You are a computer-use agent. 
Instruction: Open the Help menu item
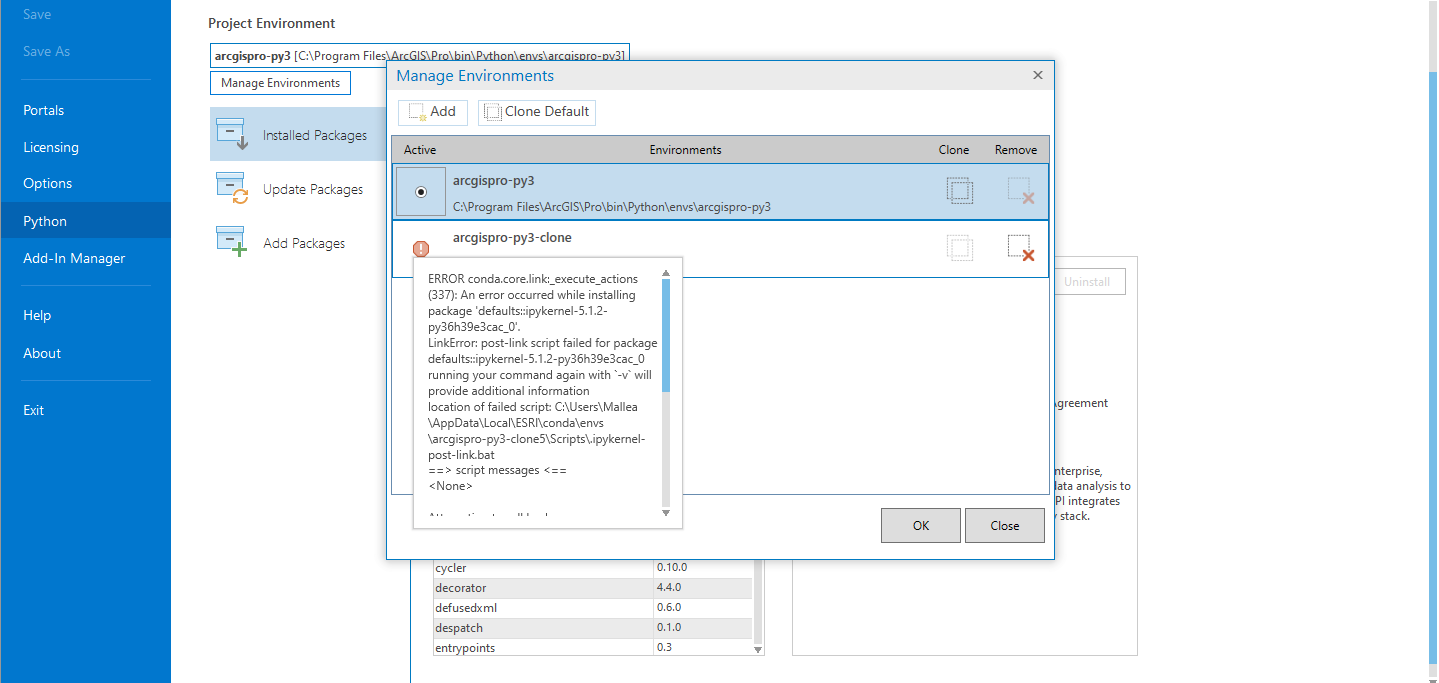(x=37, y=315)
